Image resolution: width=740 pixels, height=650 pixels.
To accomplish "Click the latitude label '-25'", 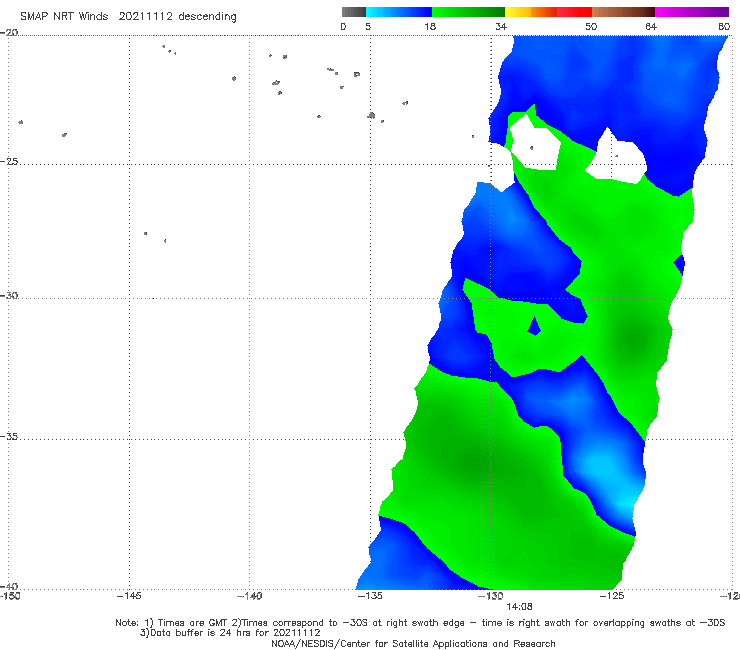I will 9,161.
